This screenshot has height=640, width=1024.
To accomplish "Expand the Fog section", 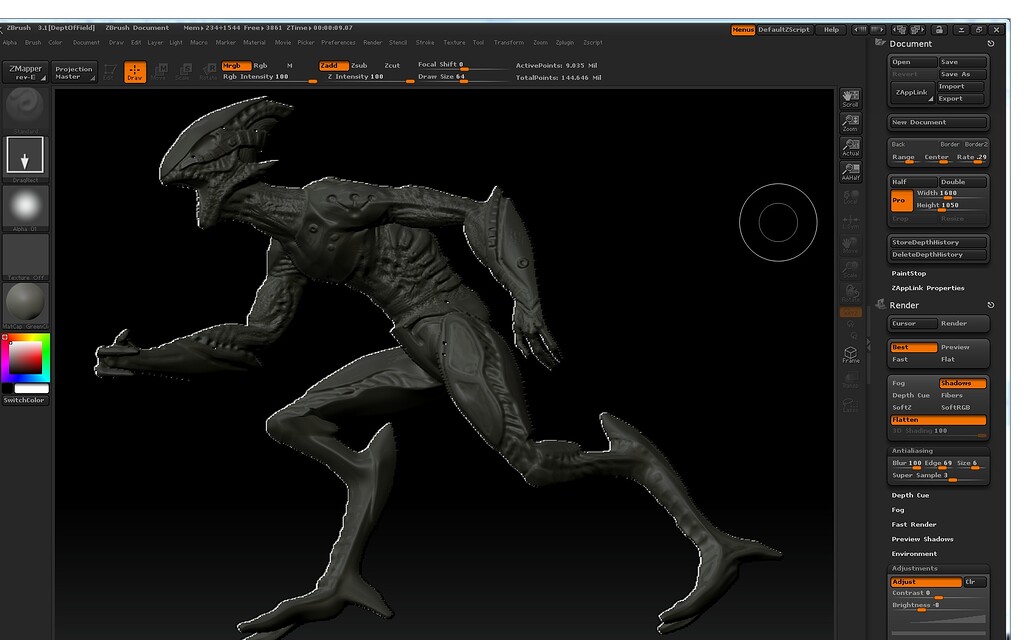I will [x=898, y=509].
